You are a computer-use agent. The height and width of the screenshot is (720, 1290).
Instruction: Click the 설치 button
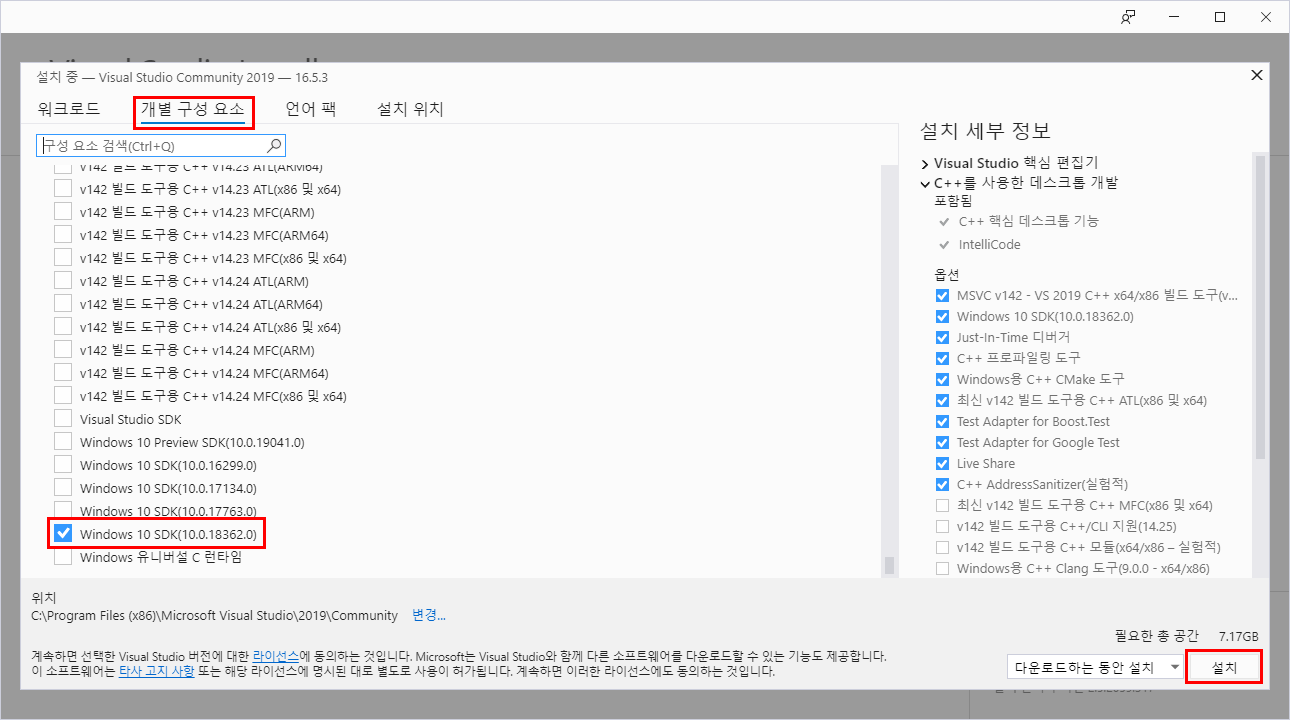pos(1223,667)
